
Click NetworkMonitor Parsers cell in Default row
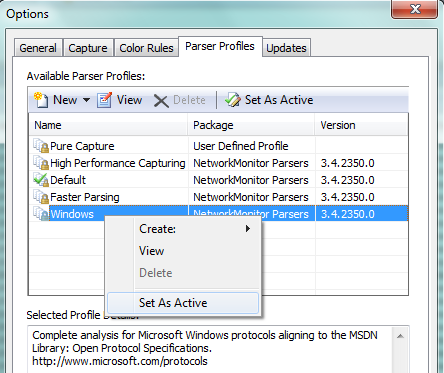[251, 180]
